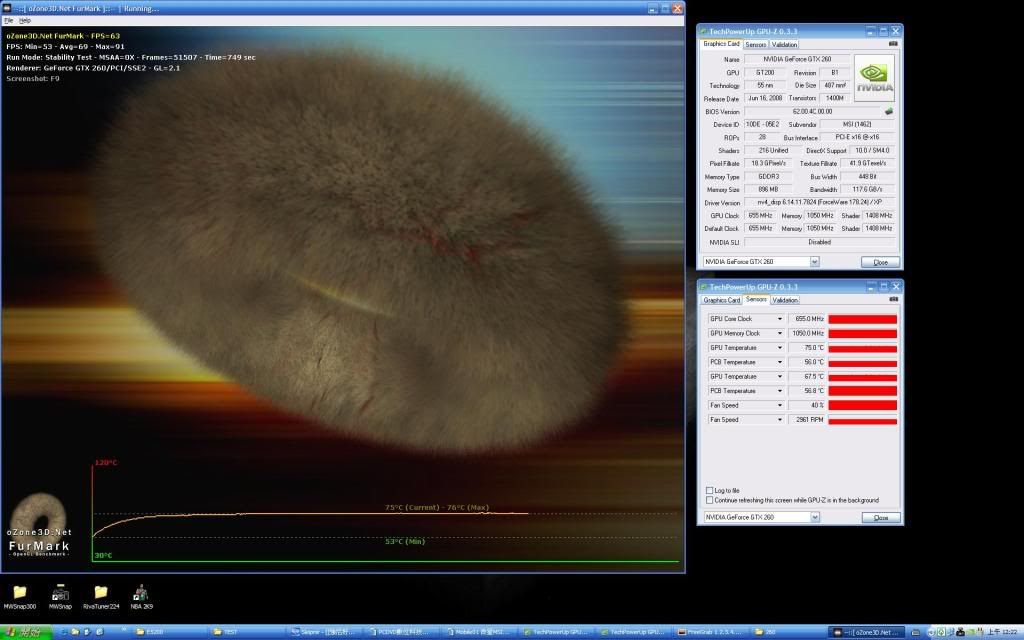1024x640 pixels.
Task: Expand GPU Memory Clock sensor dropdown
Action: click(779, 333)
